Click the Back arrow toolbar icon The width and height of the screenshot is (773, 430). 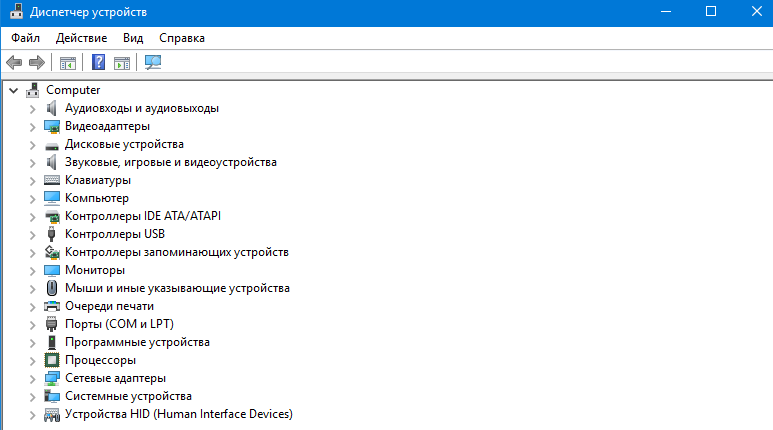[x=14, y=63]
